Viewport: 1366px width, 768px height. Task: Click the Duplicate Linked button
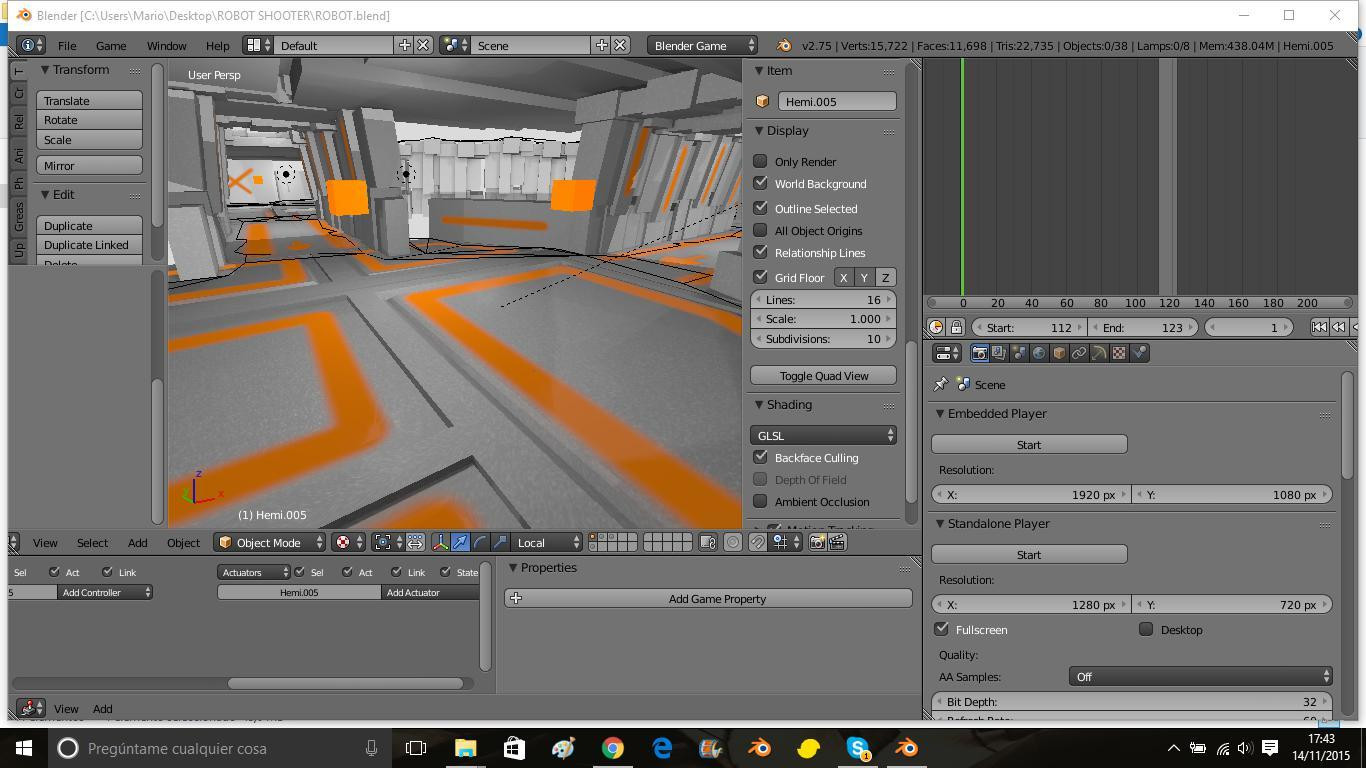tap(89, 244)
